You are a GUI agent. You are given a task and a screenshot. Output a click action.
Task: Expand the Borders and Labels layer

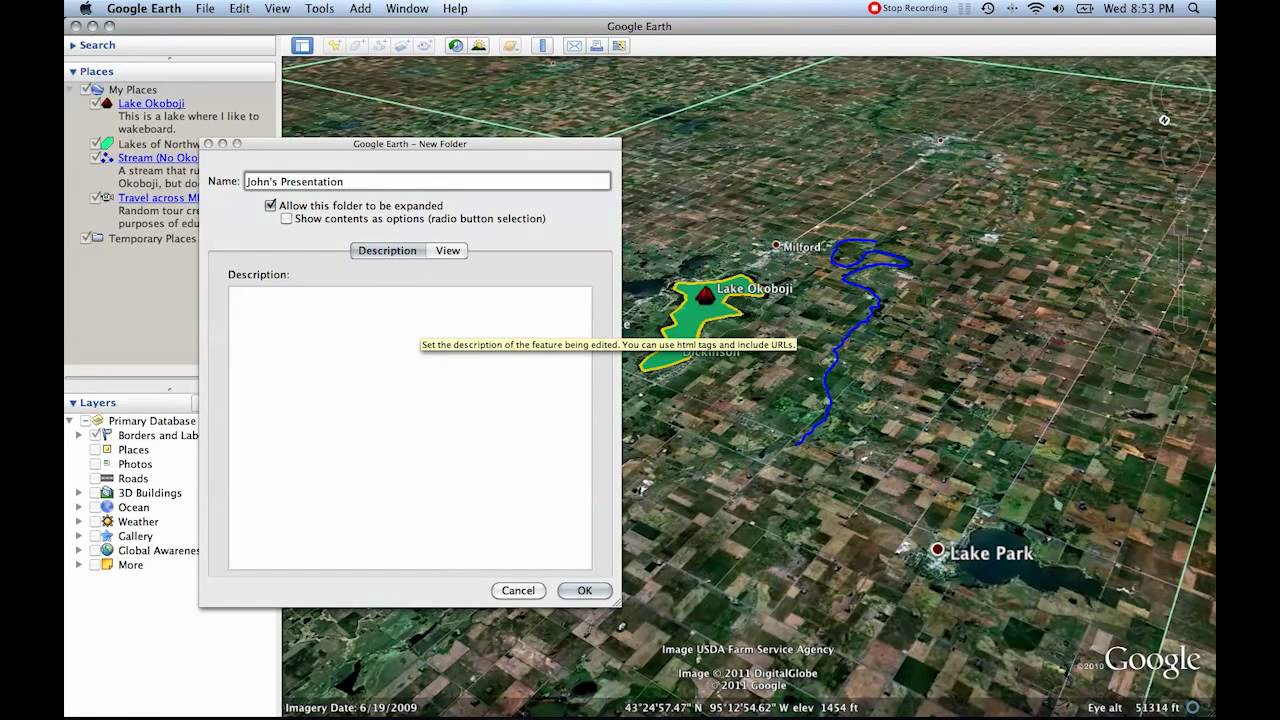point(79,435)
